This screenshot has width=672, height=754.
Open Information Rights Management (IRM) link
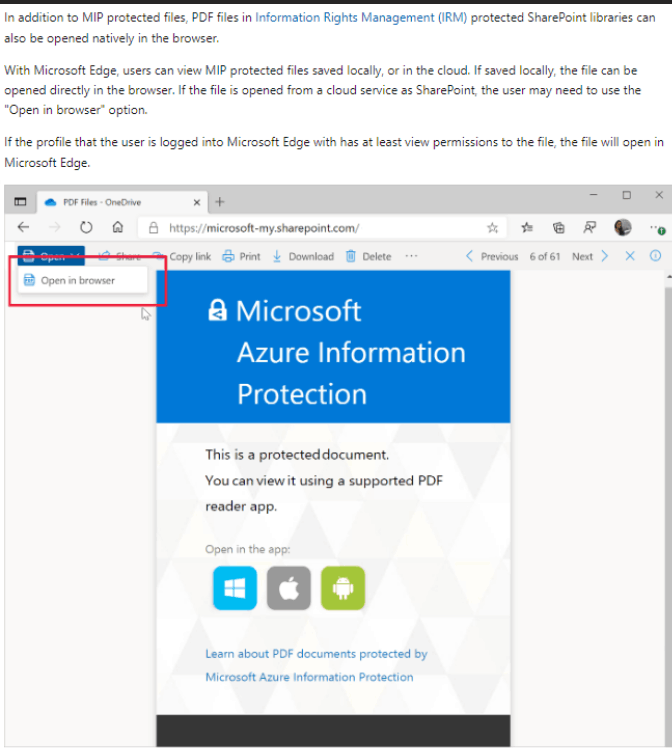[361, 17]
